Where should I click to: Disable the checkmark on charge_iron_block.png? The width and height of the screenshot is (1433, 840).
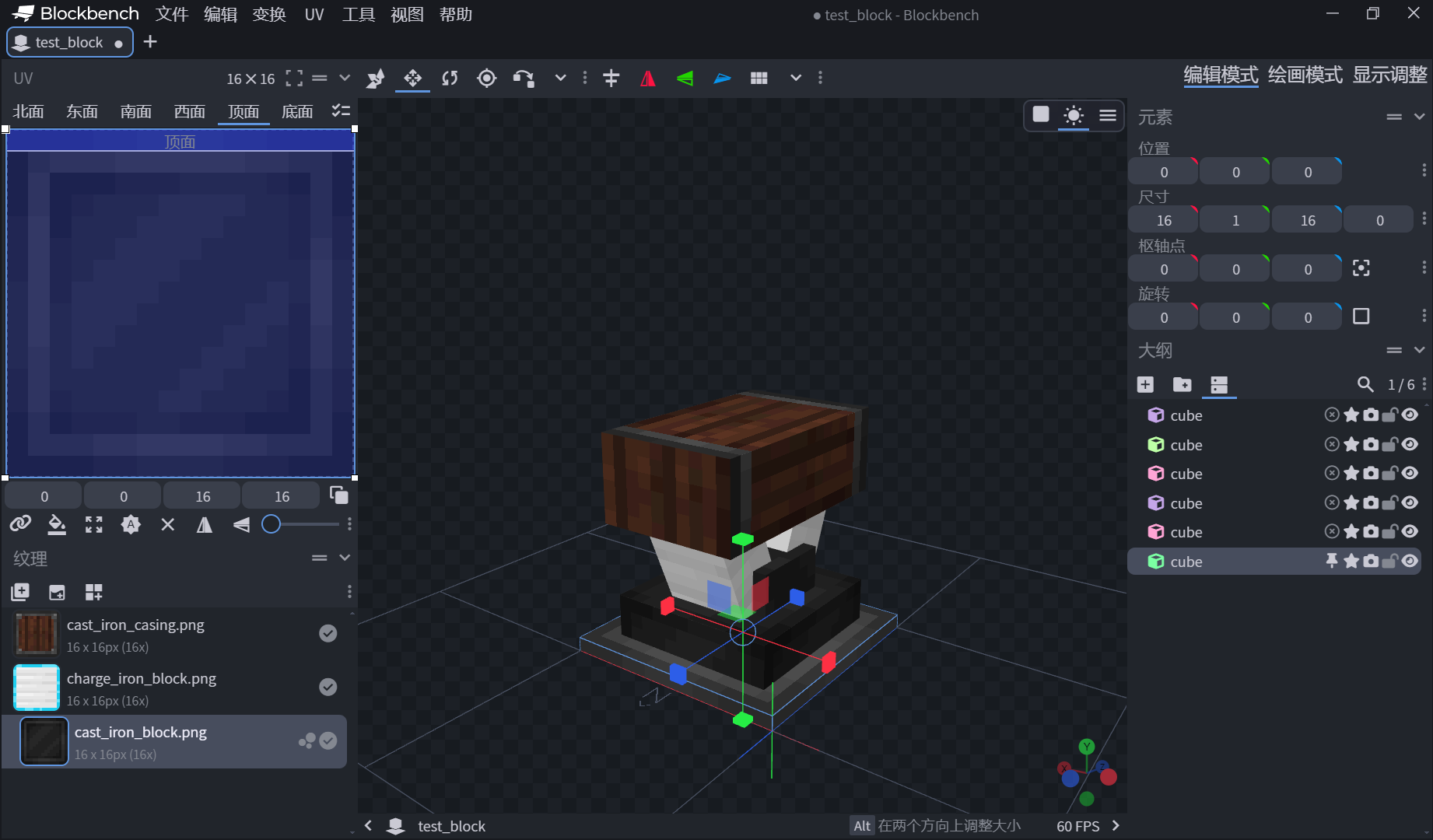(x=328, y=687)
